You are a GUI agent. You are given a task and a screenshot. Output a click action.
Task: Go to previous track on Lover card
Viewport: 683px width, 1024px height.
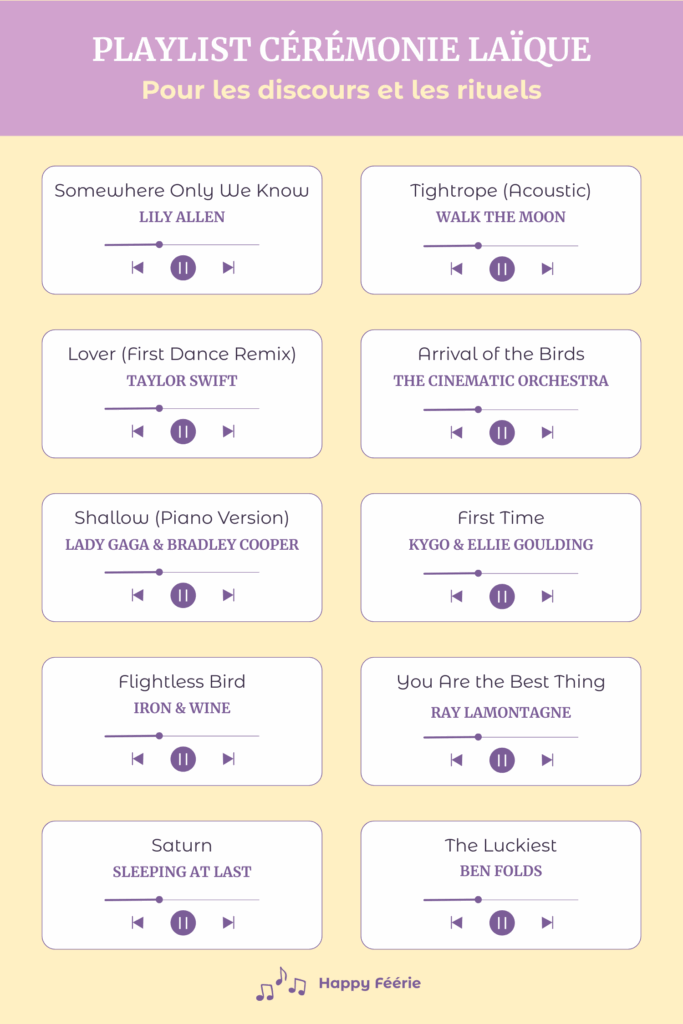137,432
